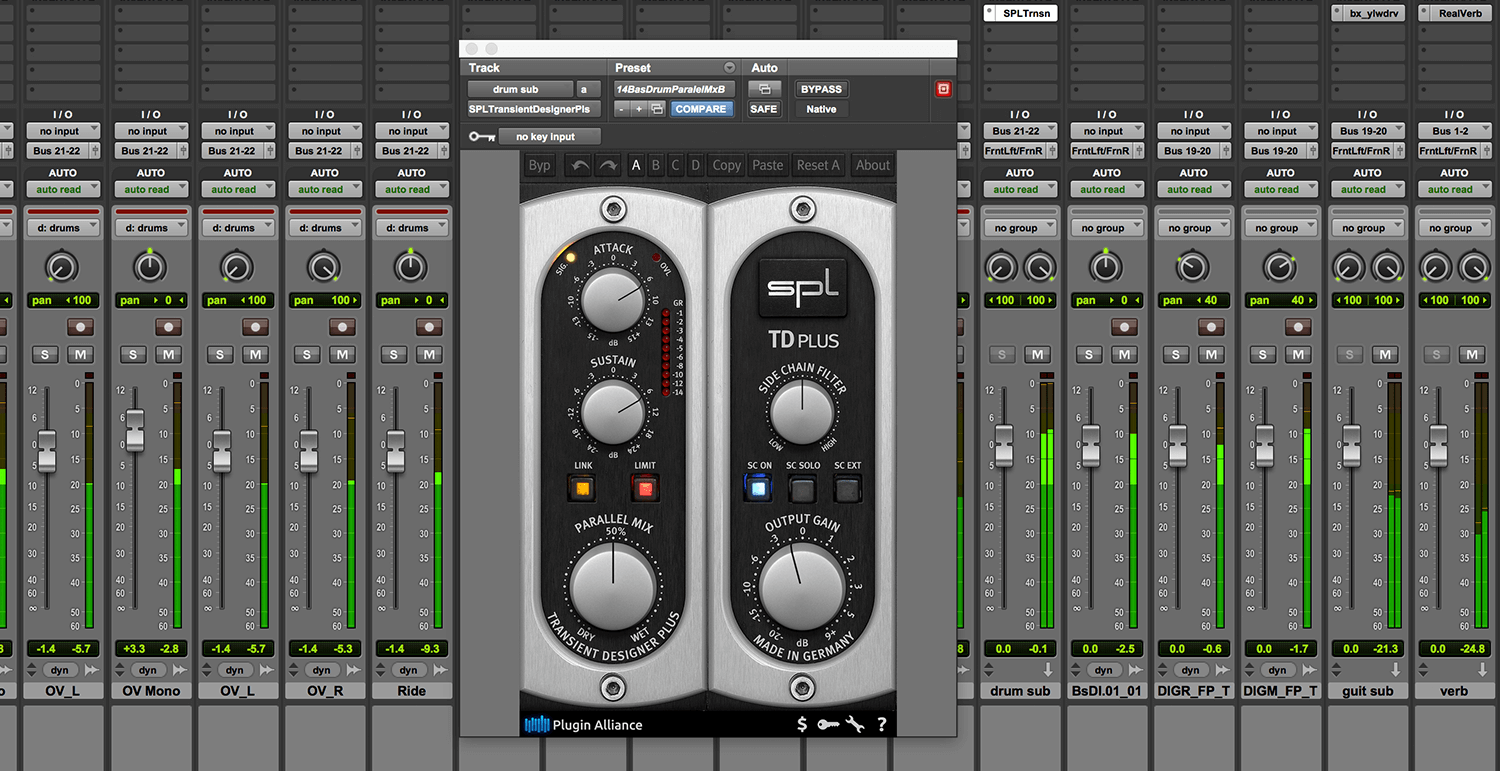Toggle the automation SAFE button
Viewport: 1500px width, 771px height.
[764, 109]
